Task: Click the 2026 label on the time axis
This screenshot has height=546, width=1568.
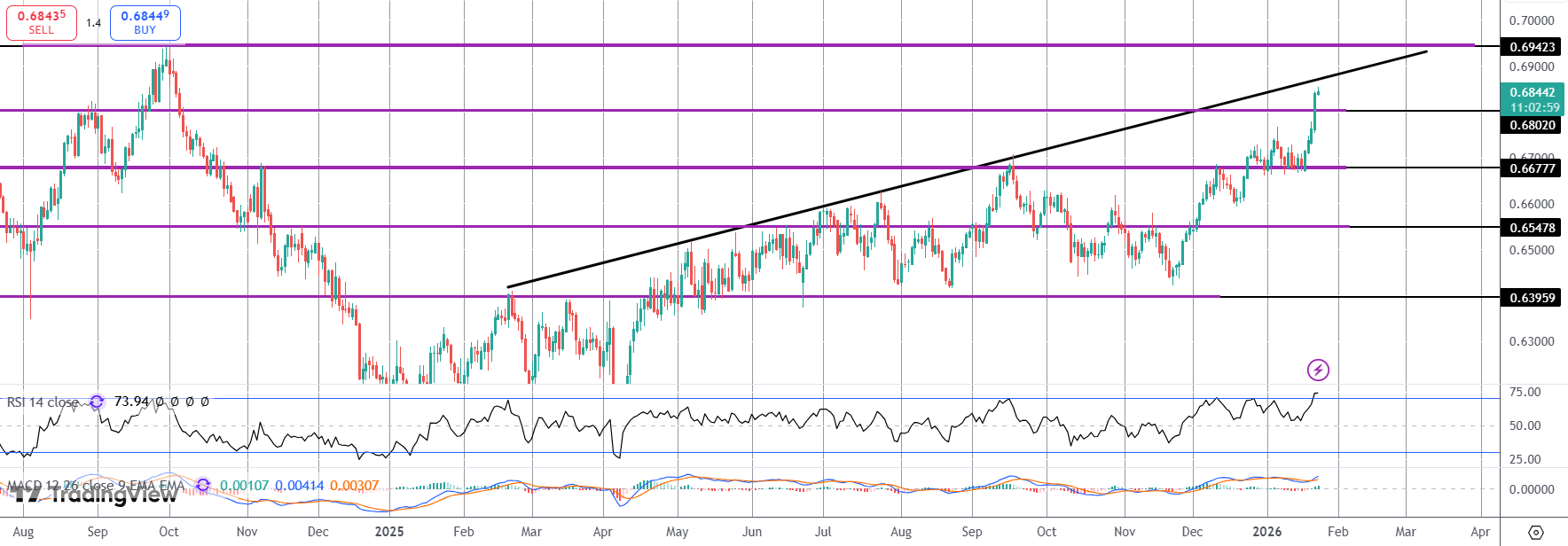Action: (1266, 532)
